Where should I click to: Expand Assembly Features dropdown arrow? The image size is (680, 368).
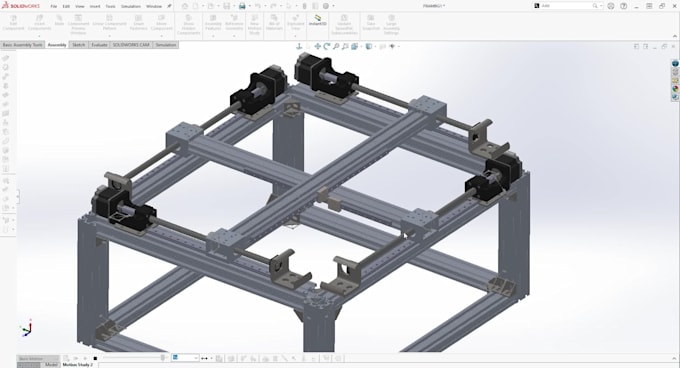(213, 36)
